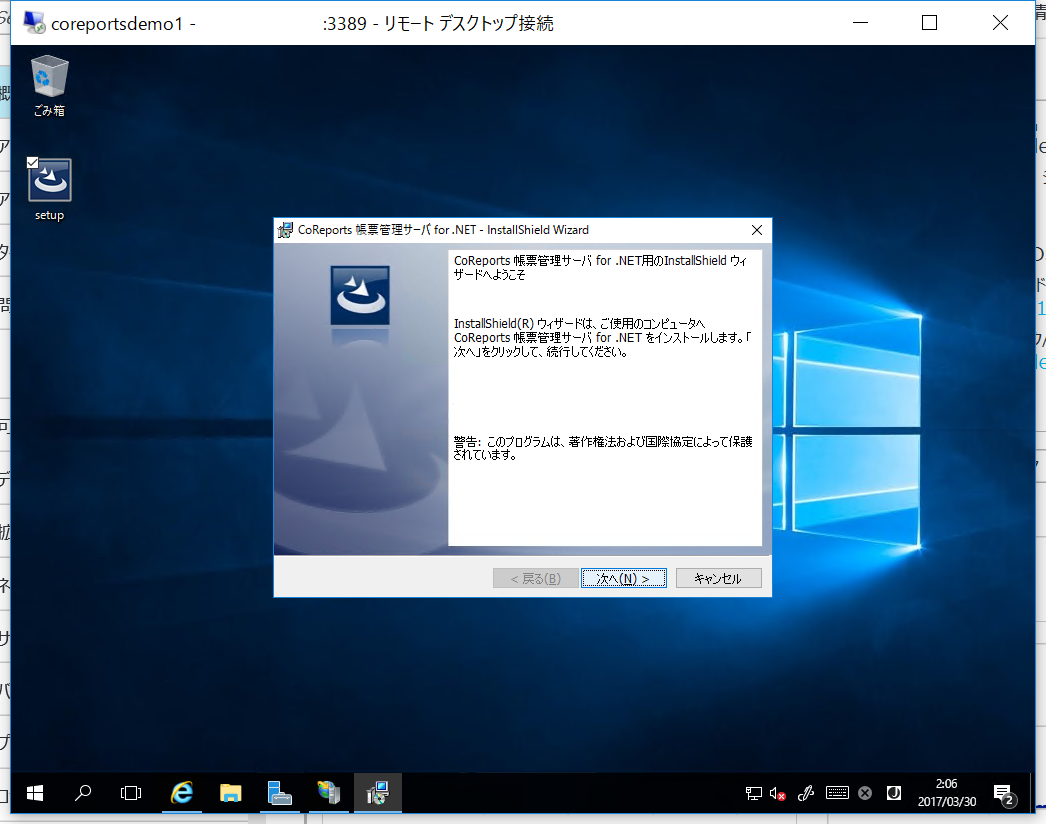Click the Remote Desktop connection title icon
The height and width of the screenshot is (824, 1046).
34,23
